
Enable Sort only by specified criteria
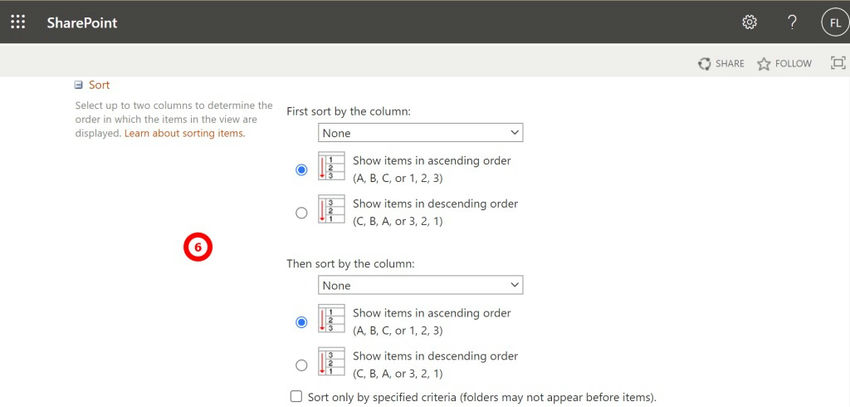[296, 397]
